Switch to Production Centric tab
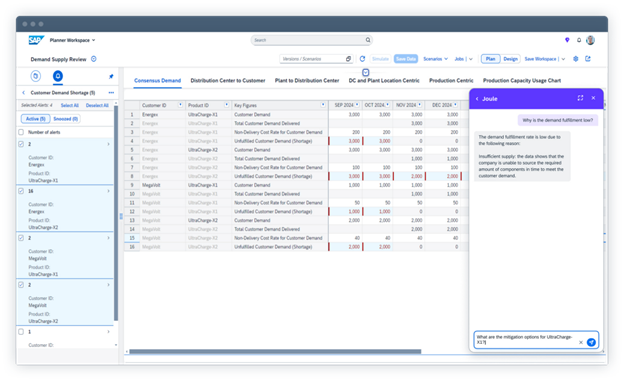Screen dimensions: 624x381 point(451,80)
